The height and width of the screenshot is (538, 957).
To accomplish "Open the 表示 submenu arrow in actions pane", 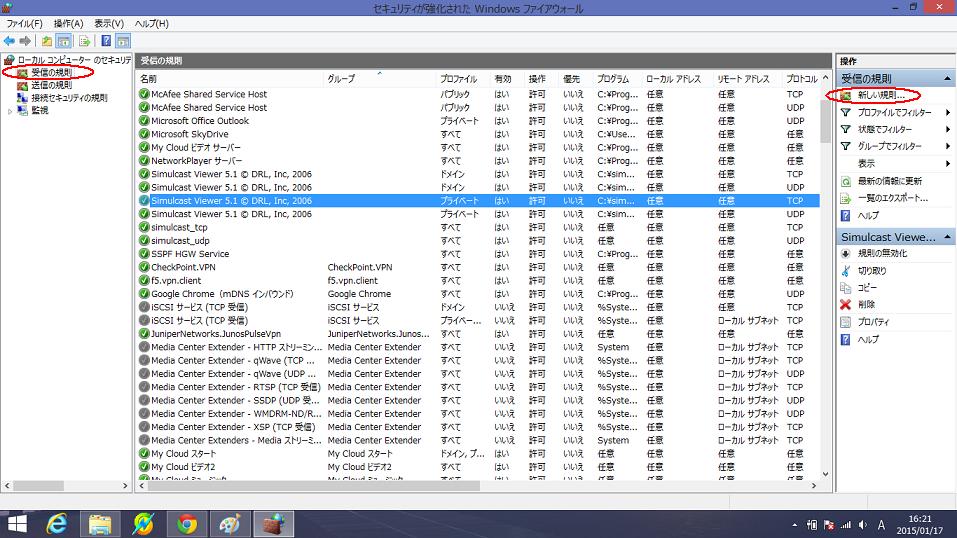I will [948, 164].
